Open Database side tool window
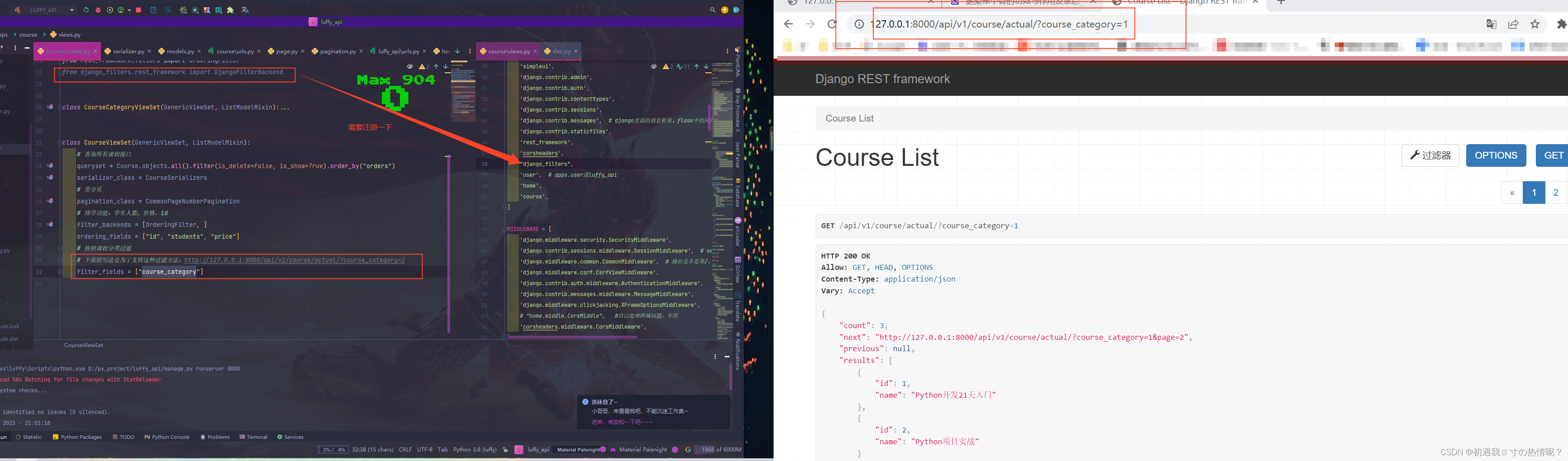The height and width of the screenshot is (461, 1568). (x=737, y=192)
